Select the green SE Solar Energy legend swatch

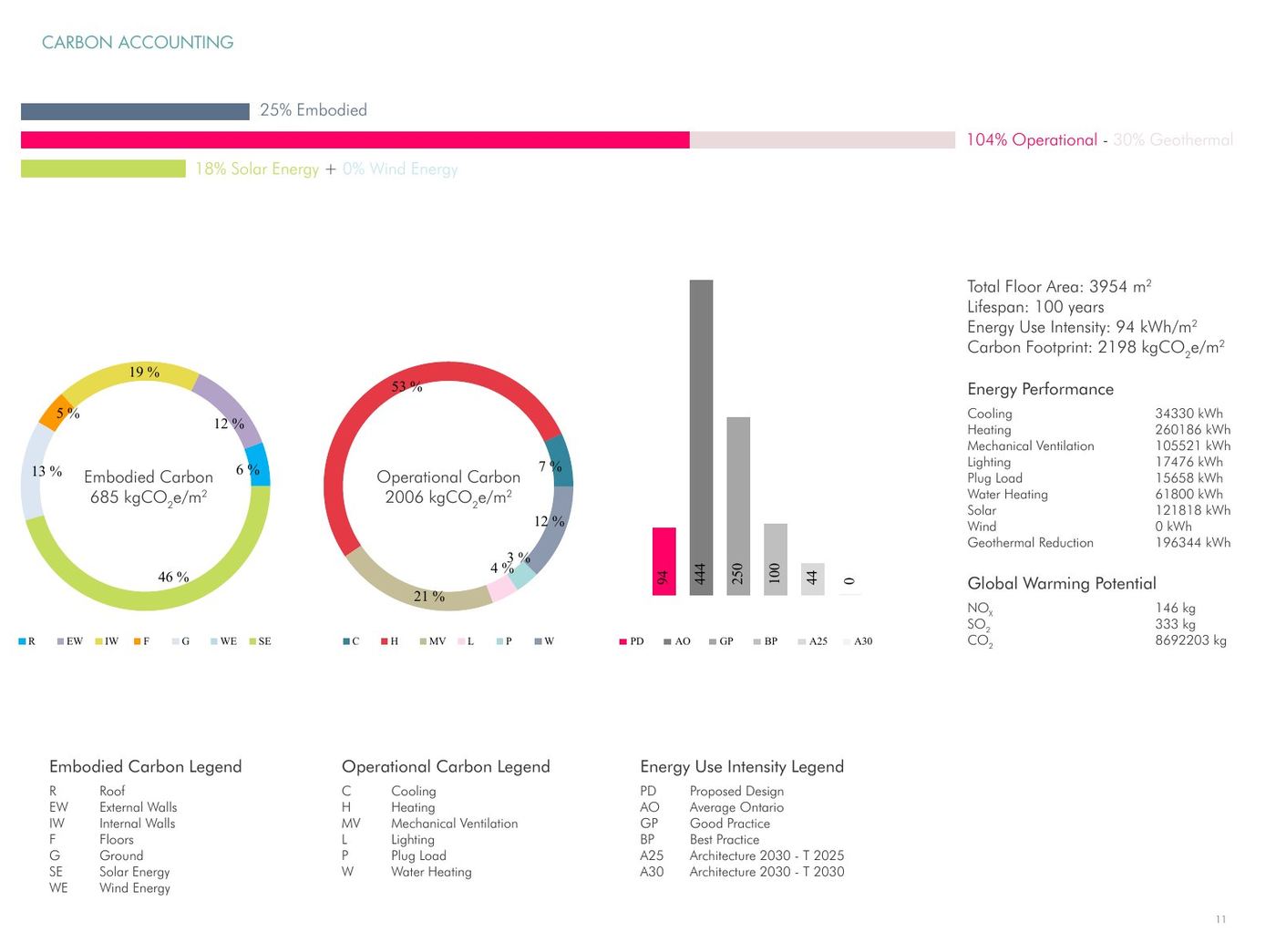coord(253,641)
